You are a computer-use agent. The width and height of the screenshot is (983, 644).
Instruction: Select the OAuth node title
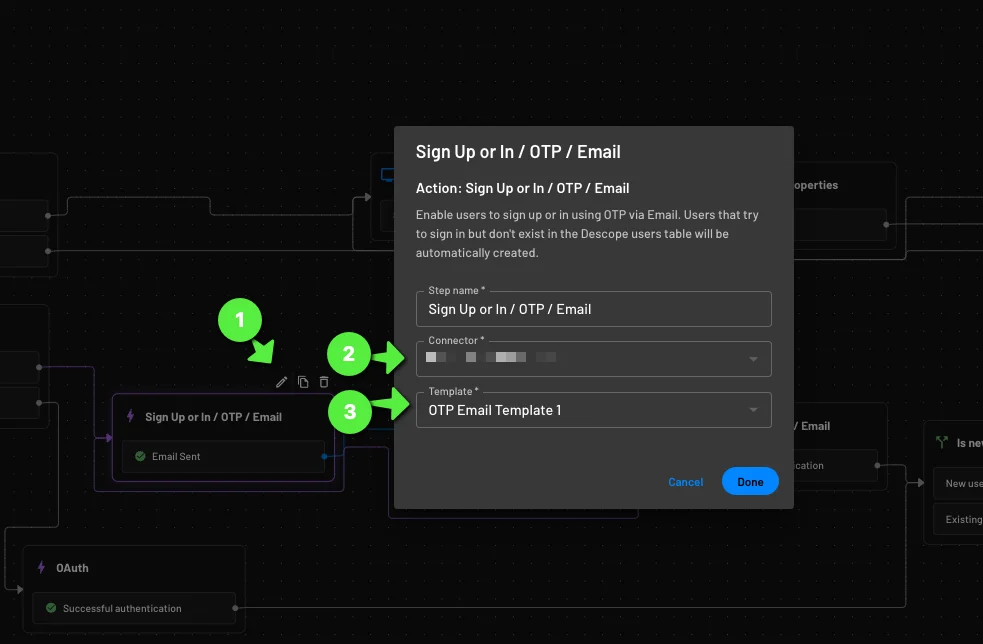[72, 568]
